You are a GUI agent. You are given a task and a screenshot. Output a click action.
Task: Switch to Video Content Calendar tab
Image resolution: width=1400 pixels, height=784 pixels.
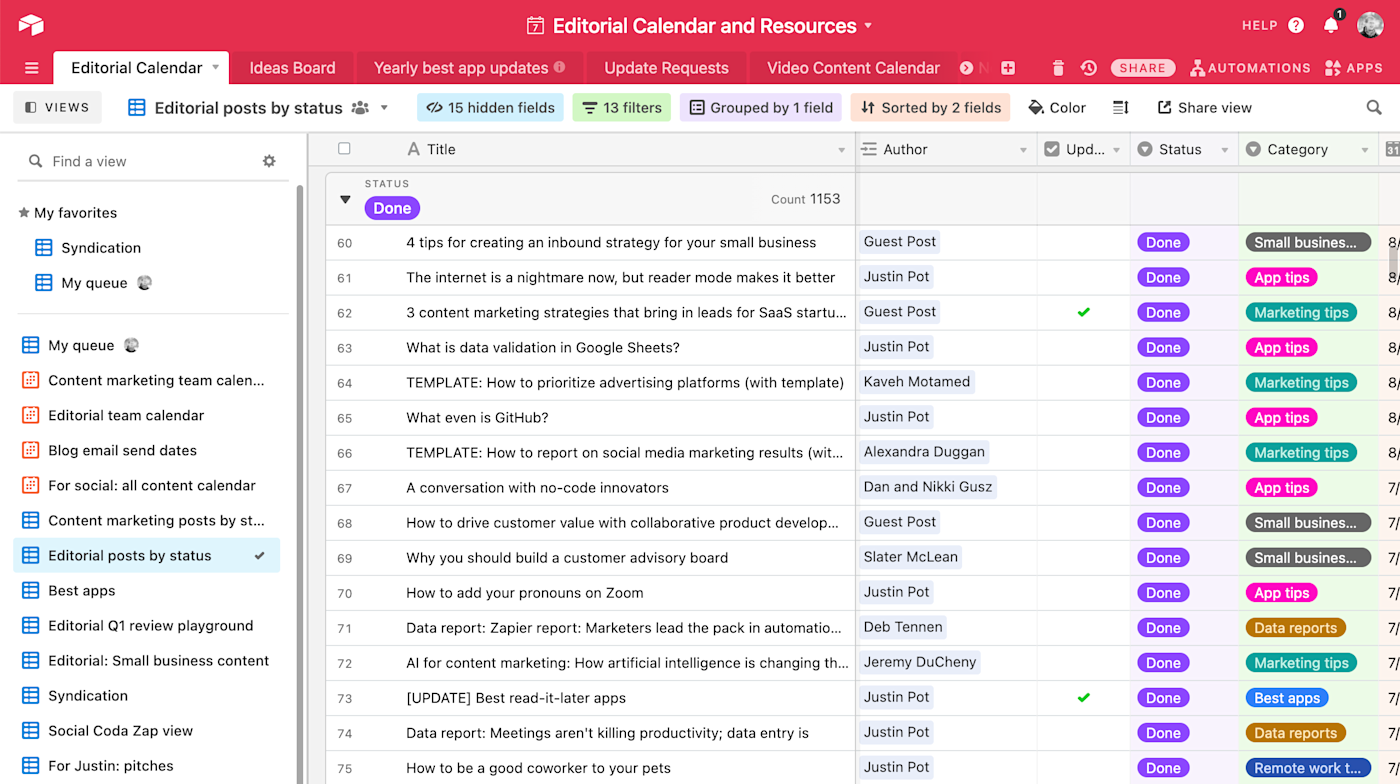pos(853,68)
